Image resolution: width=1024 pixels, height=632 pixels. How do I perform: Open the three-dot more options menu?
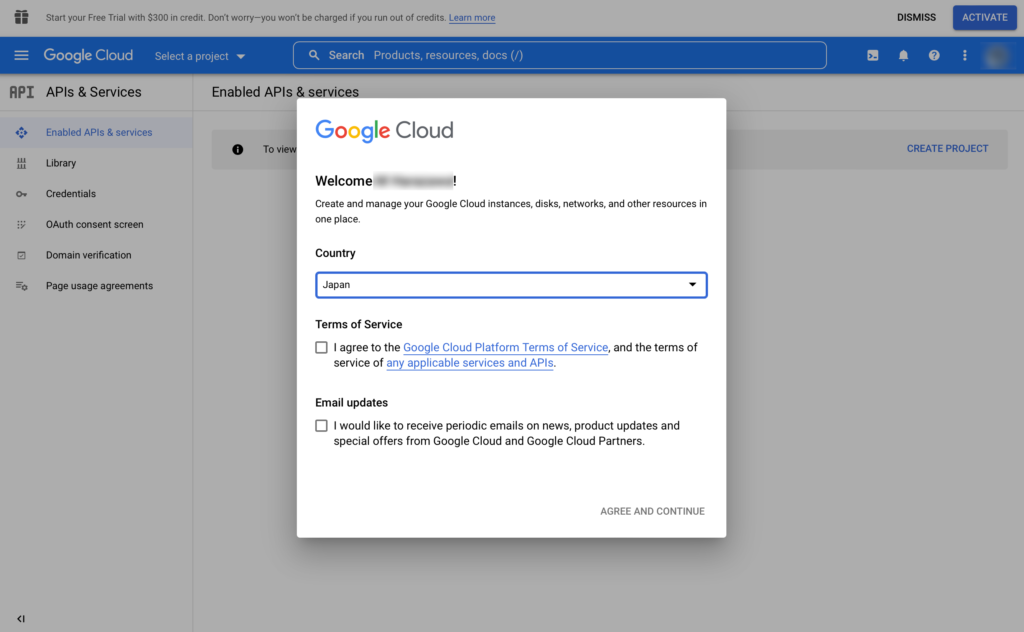coord(964,56)
